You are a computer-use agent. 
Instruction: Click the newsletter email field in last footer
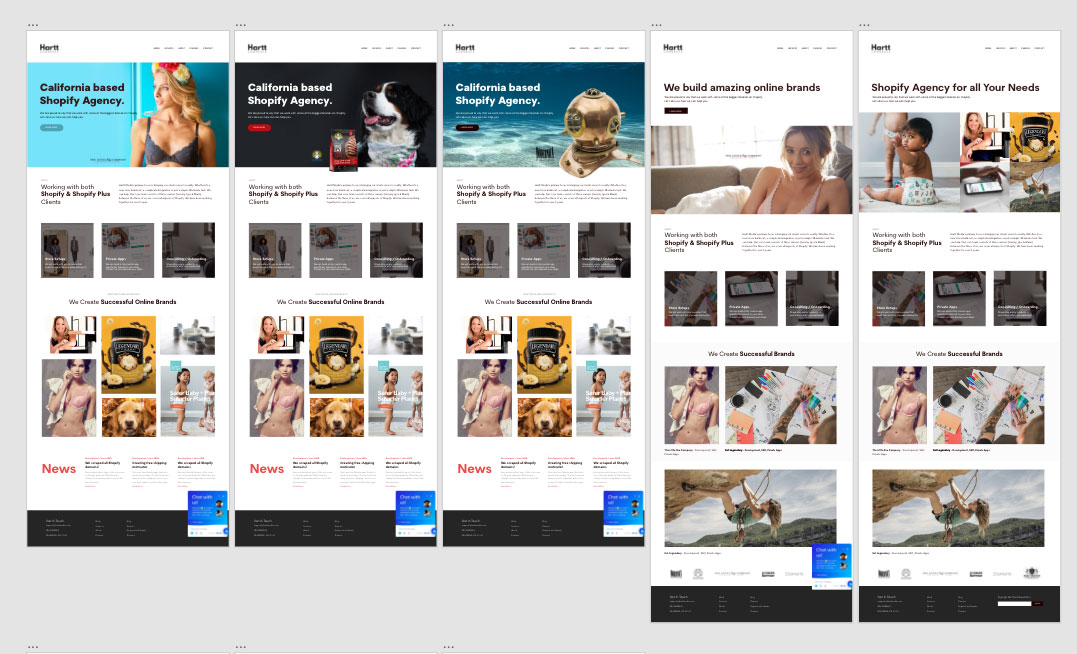coord(1014,603)
